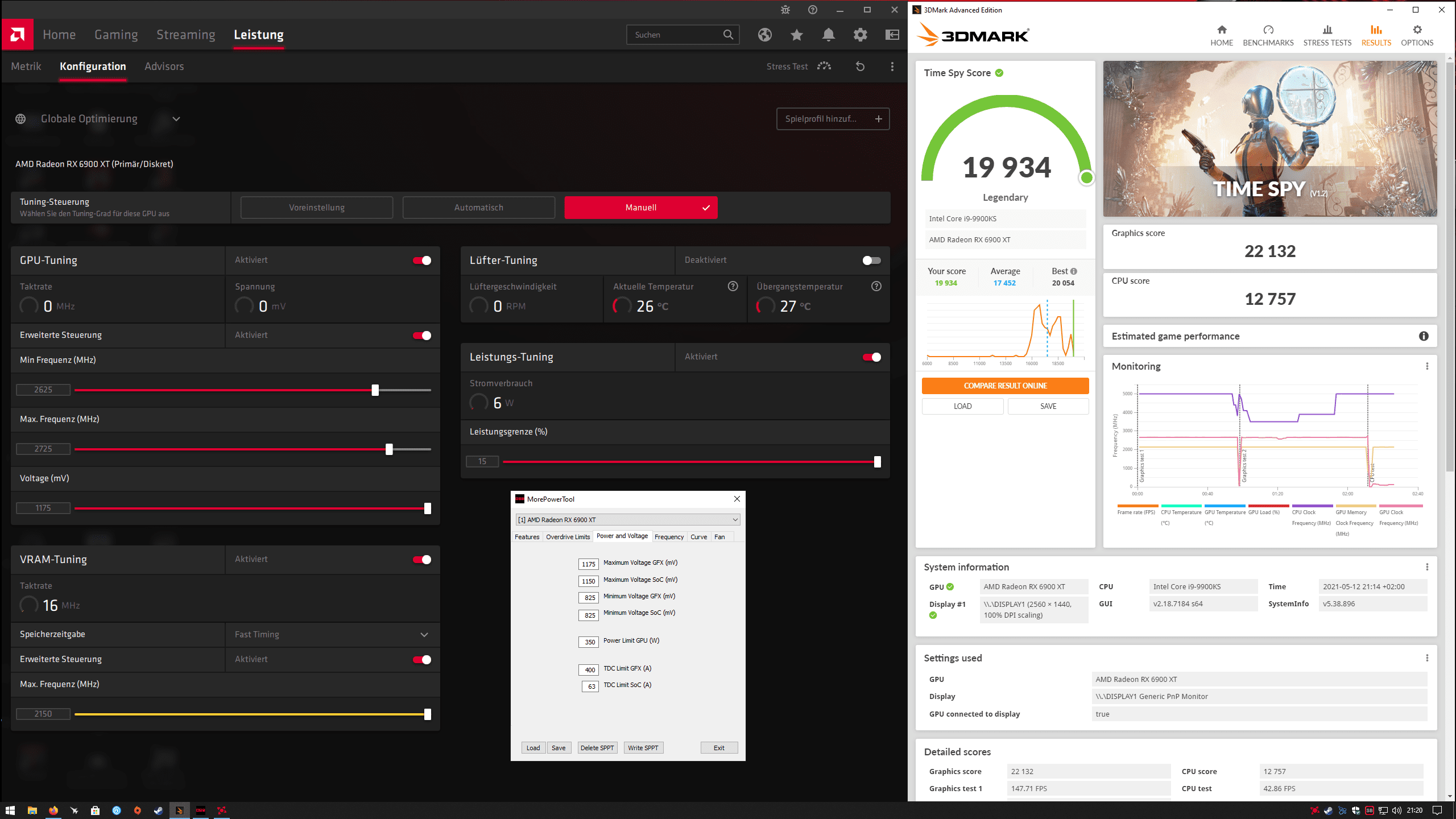Enable the Lüfter-Tuning switch

pos(872,260)
